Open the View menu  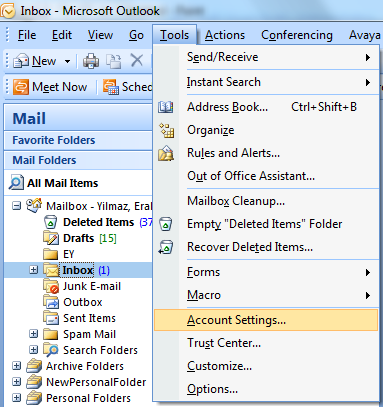click(x=100, y=35)
